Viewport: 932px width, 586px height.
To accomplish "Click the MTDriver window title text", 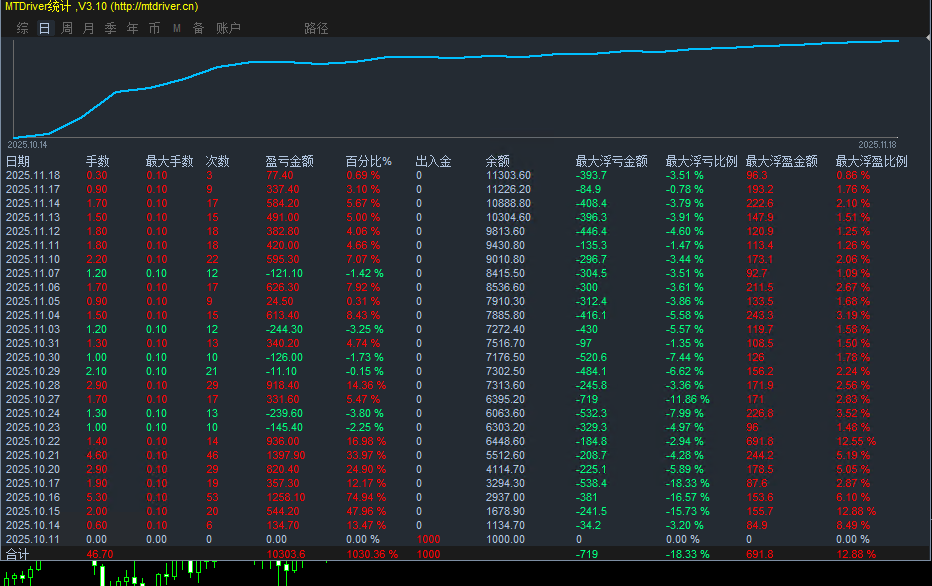I will point(102,7).
